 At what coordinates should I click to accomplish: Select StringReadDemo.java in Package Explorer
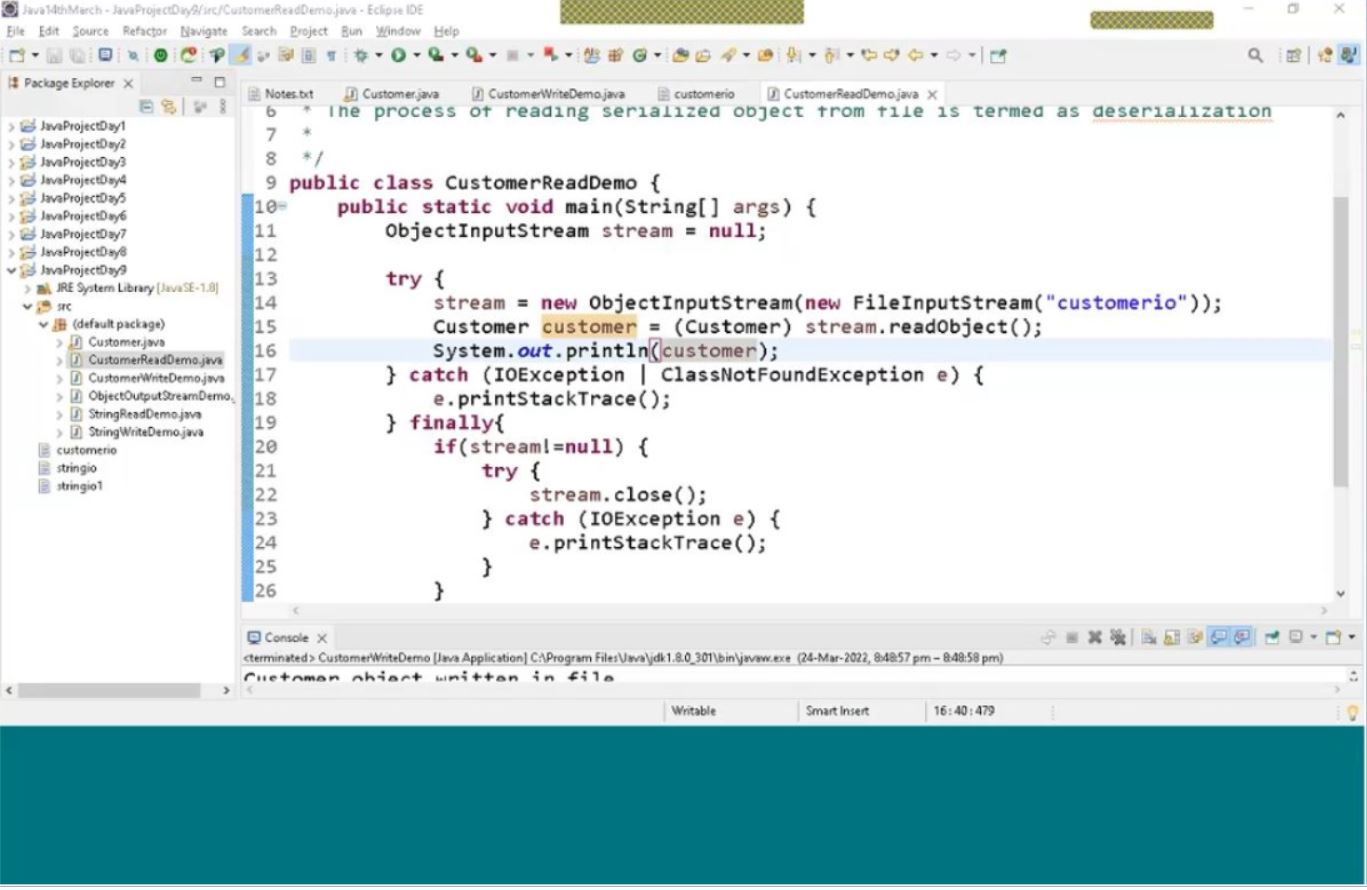click(144, 414)
